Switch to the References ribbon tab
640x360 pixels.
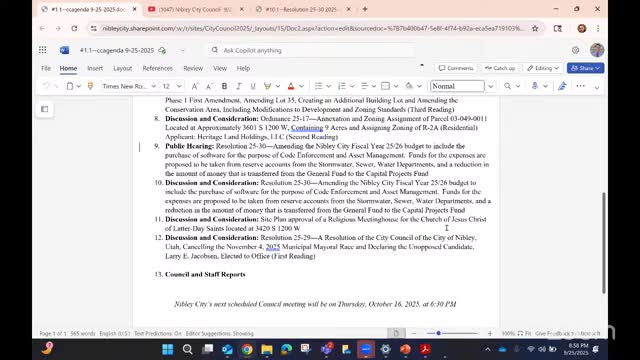(158, 68)
